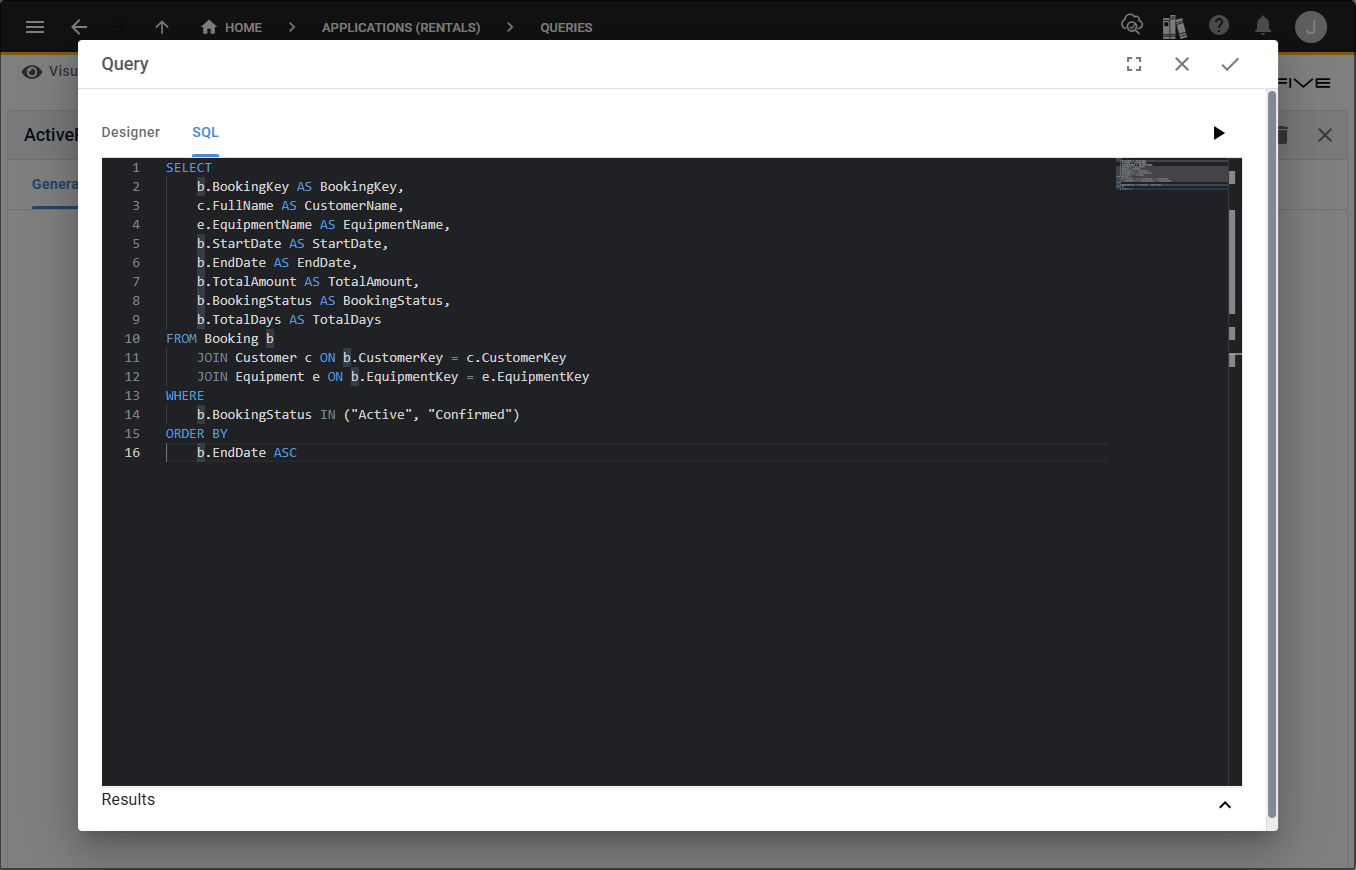1356x870 pixels.
Task: Open QUERIES breadcrumb
Action: click(566, 28)
